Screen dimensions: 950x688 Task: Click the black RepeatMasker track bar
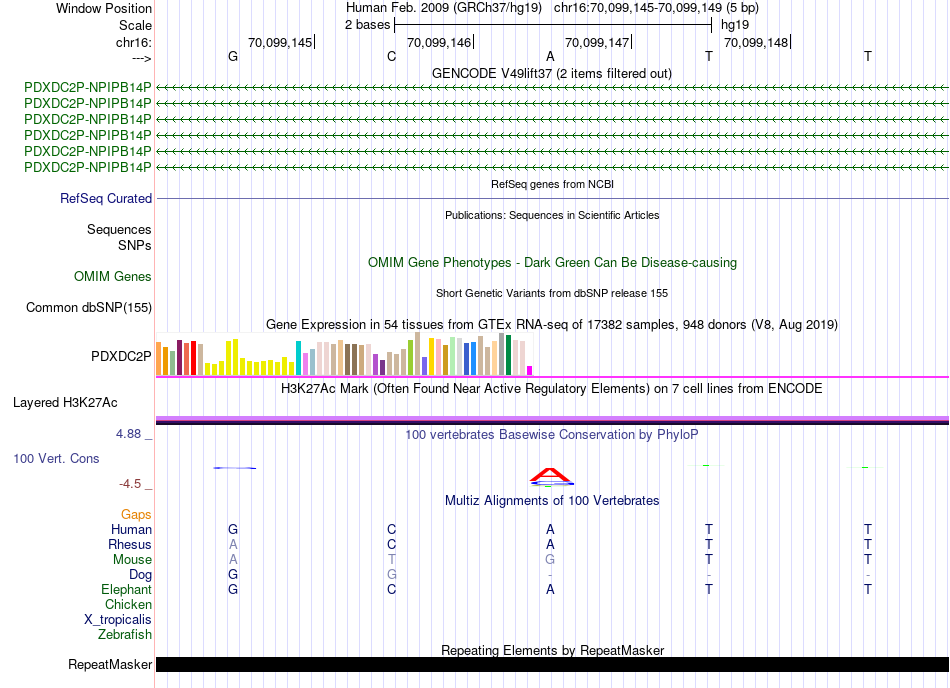click(x=552, y=664)
